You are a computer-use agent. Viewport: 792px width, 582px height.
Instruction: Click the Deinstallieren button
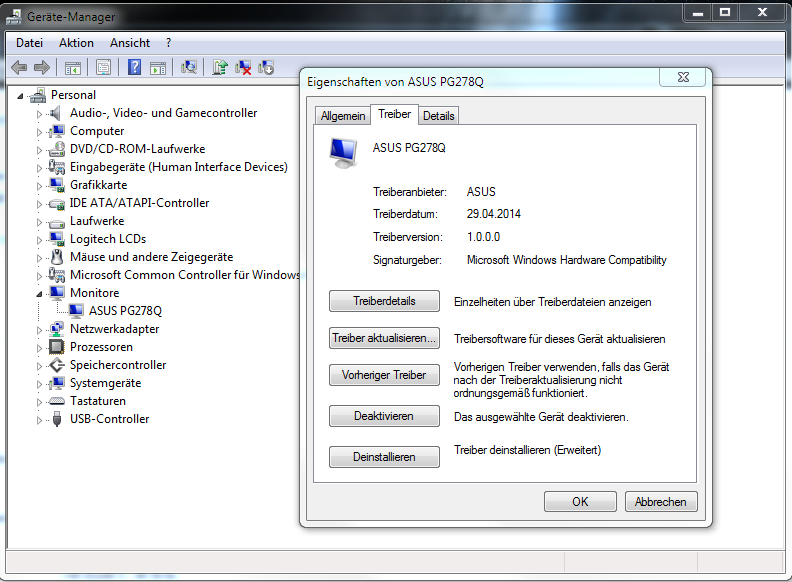tap(384, 457)
